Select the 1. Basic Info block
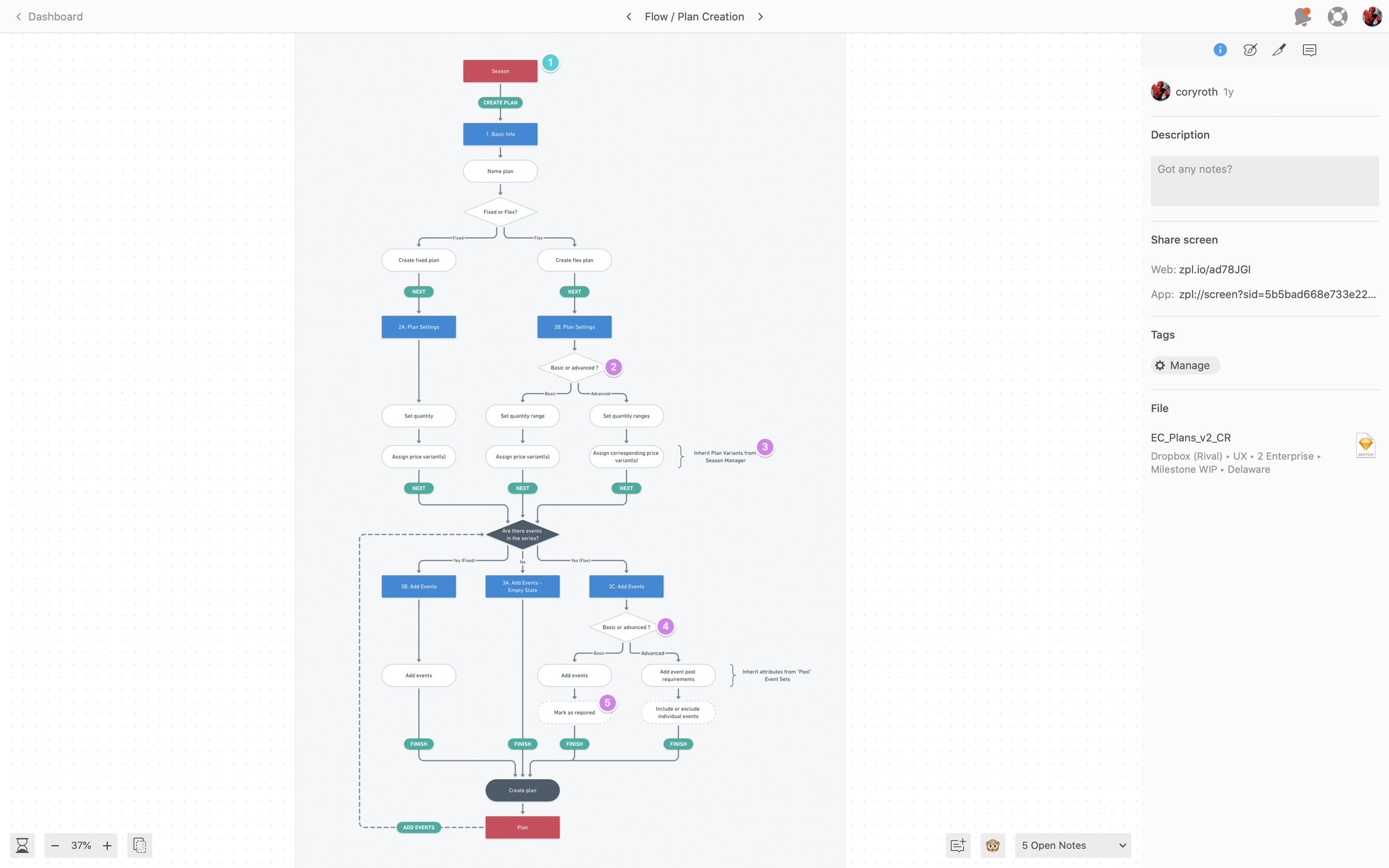The height and width of the screenshot is (868, 1389). click(500, 134)
